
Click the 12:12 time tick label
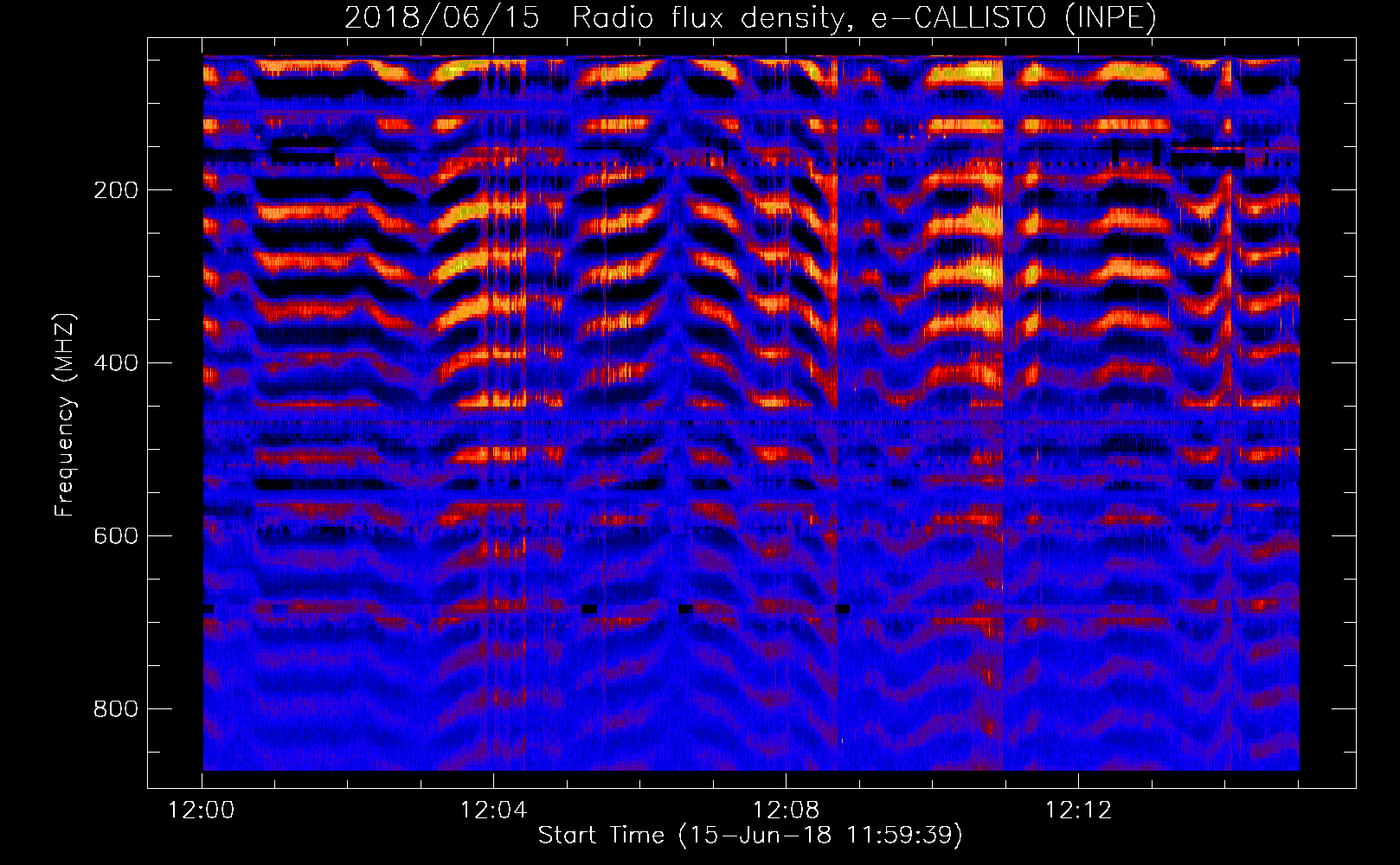(1078, 811)
